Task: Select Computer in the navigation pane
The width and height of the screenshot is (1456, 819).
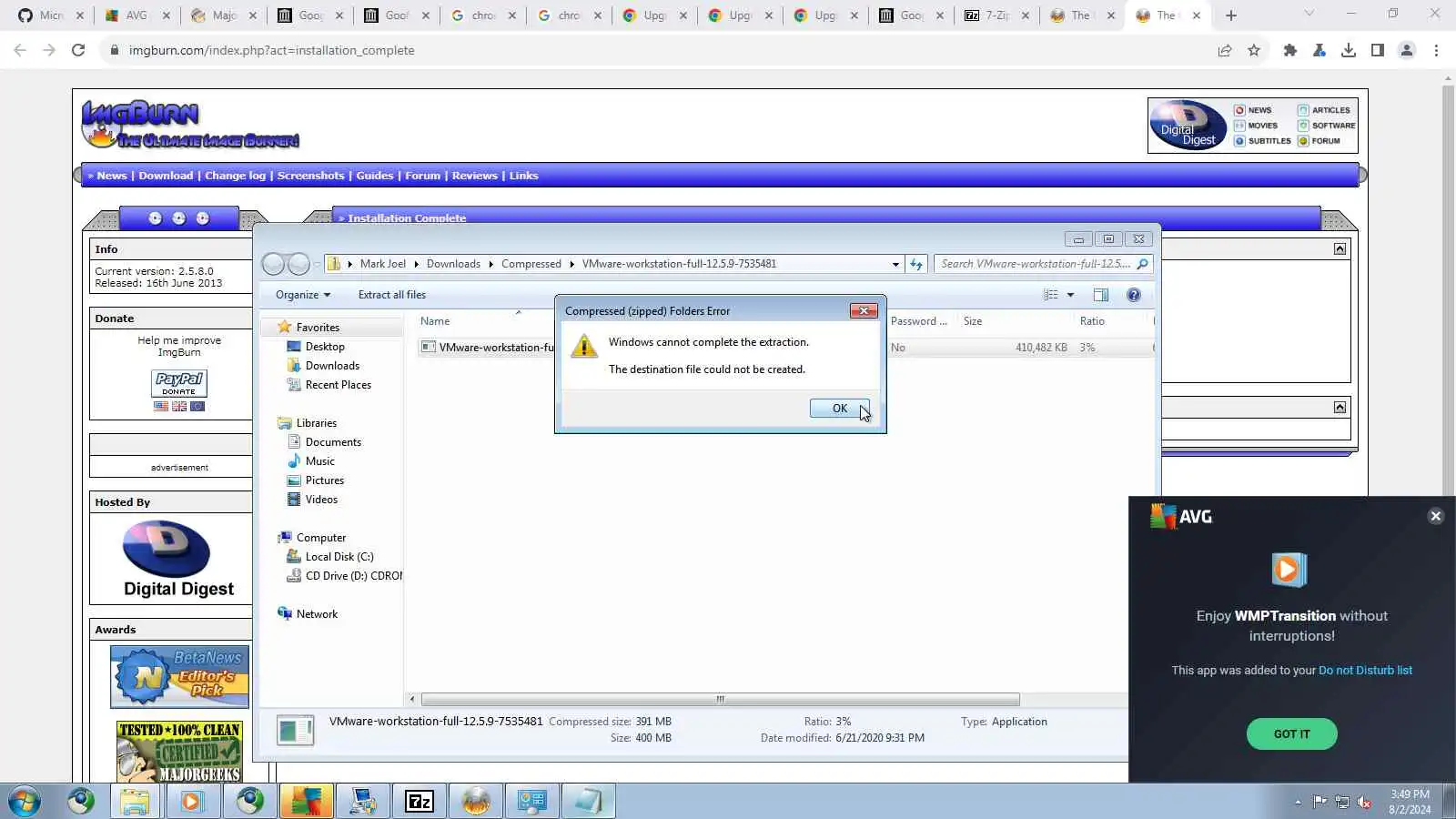Action: tap(321, 538)
